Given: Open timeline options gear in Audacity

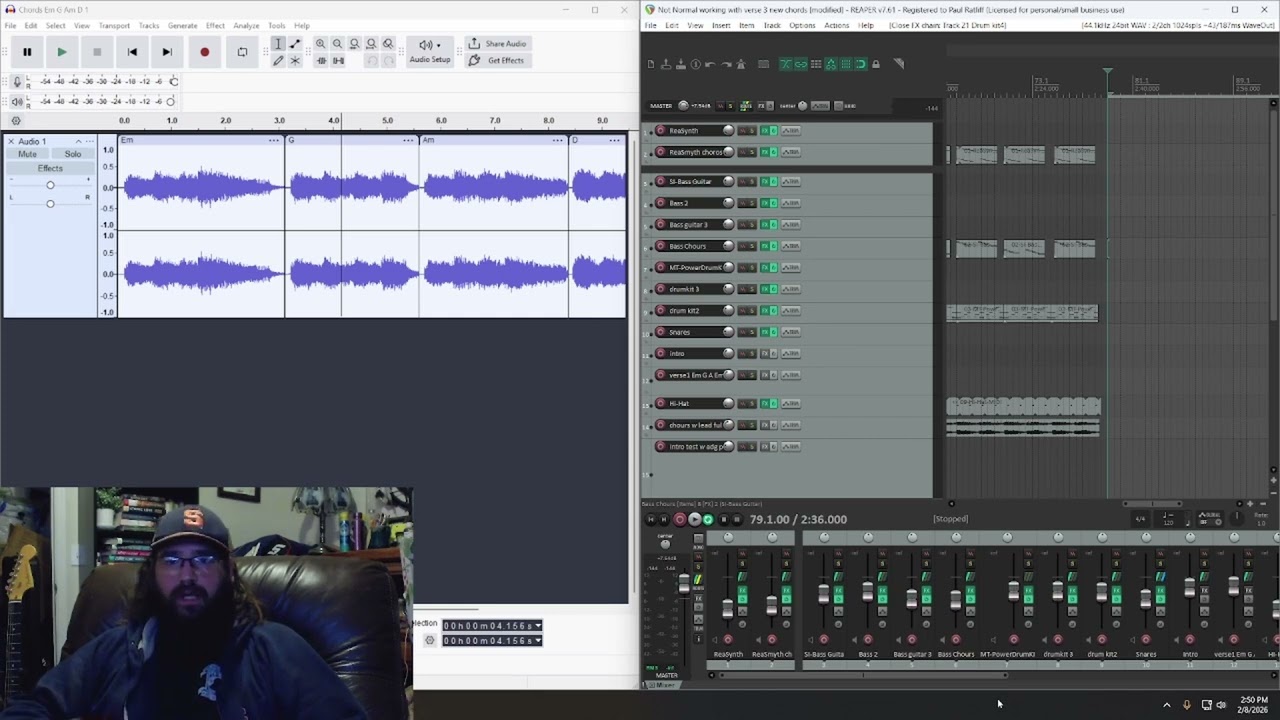Looking at the screenshot, I should coord(15,121).
